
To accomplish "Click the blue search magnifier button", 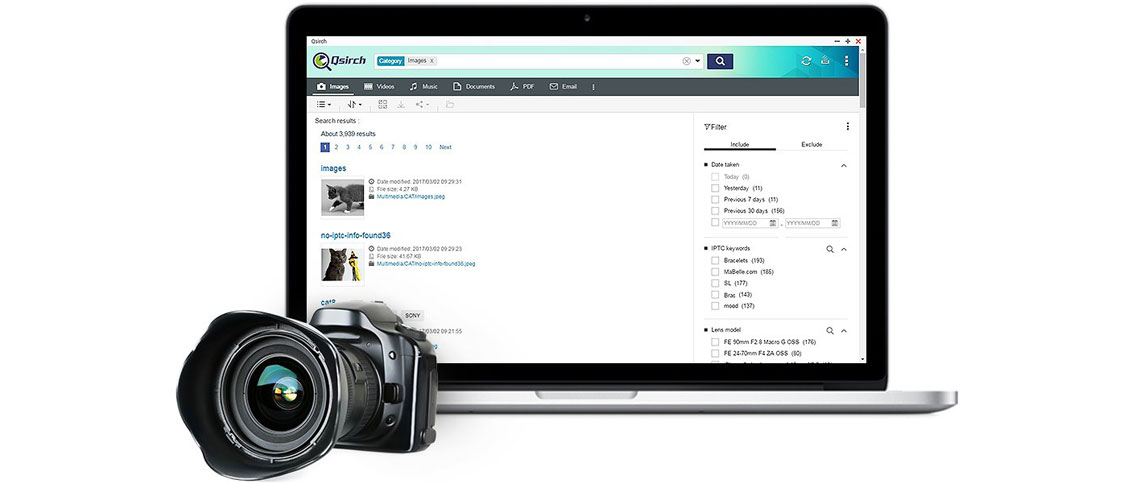I will [719, 61].
